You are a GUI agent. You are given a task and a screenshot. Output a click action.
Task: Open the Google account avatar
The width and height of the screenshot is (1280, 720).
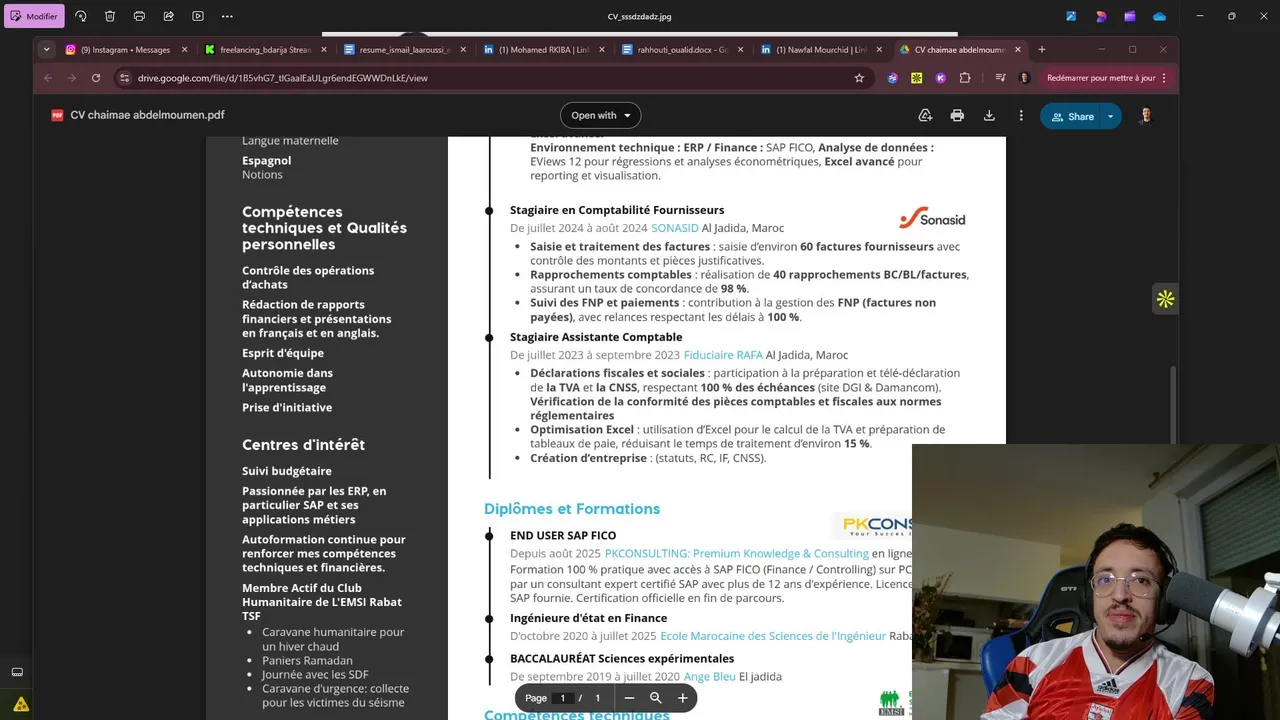pos(1146,116)
